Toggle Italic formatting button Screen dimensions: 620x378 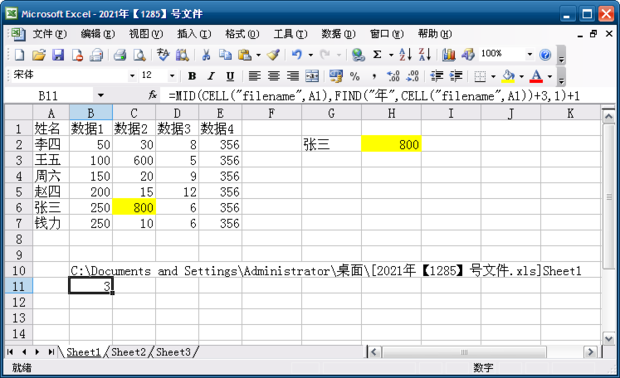tap(211, 76)
